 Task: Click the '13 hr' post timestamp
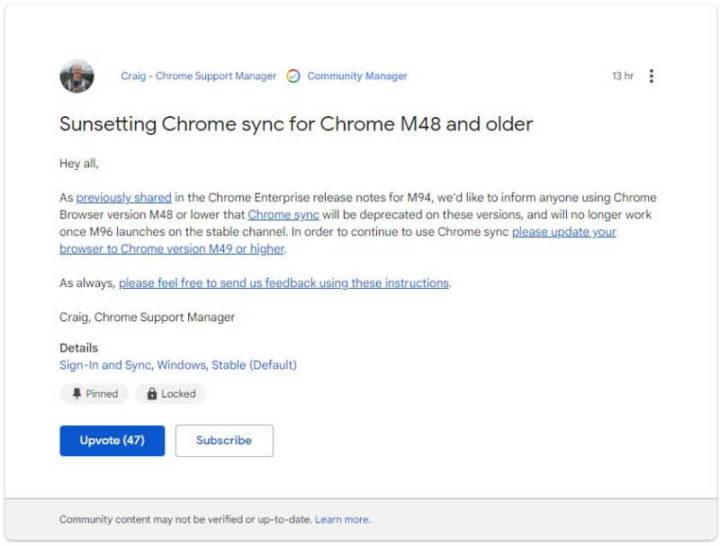click(622, 76)
